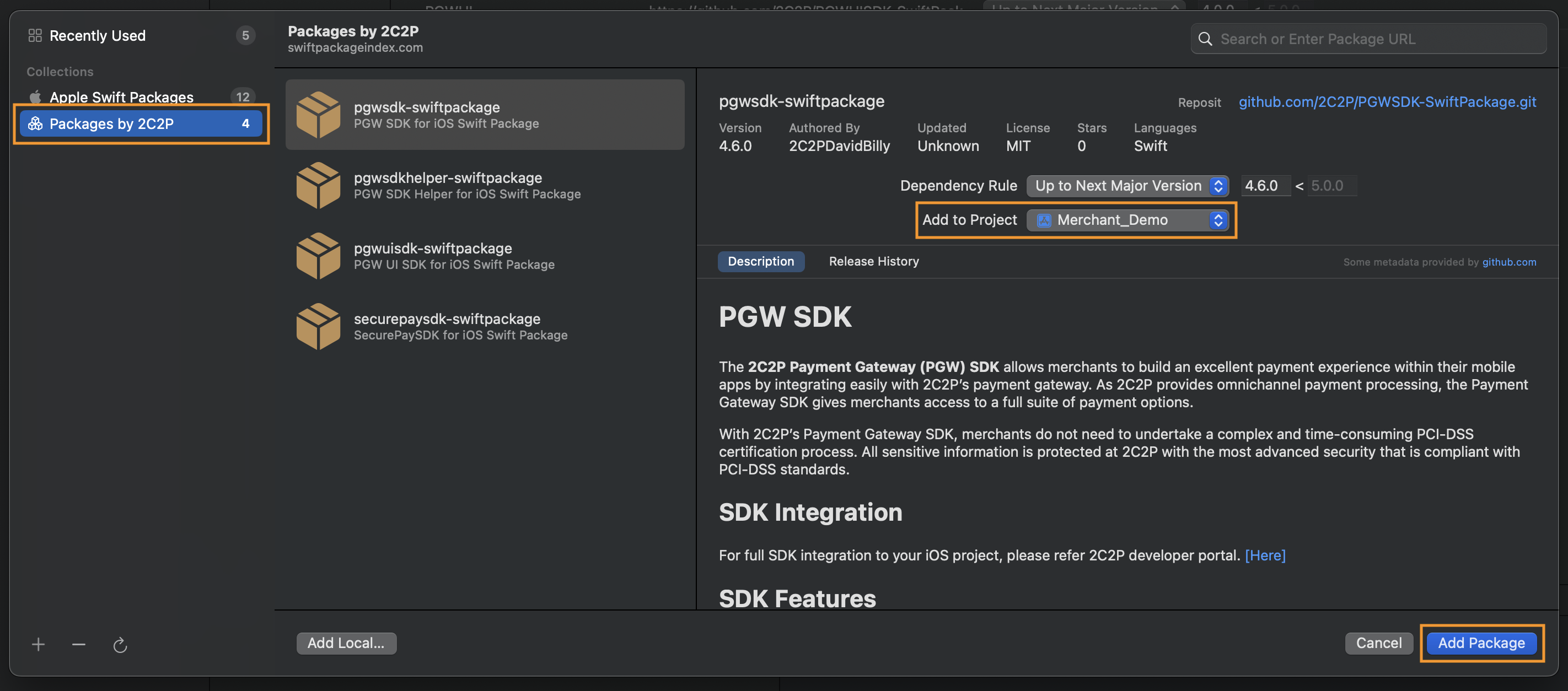Click the Add Package button
This screenshot has height=691, width=1568.
(1481, 644)
